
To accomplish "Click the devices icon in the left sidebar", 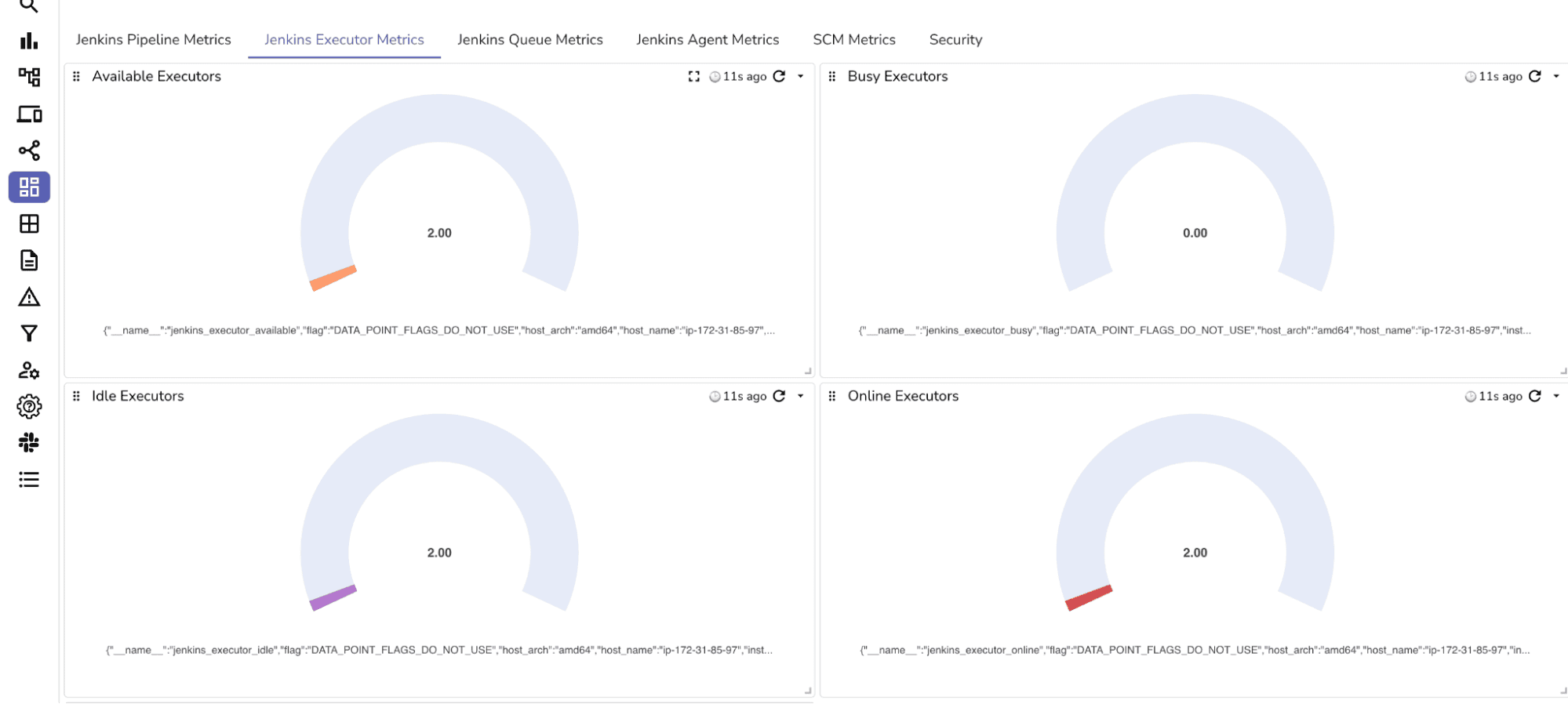I will pos(29,114).
